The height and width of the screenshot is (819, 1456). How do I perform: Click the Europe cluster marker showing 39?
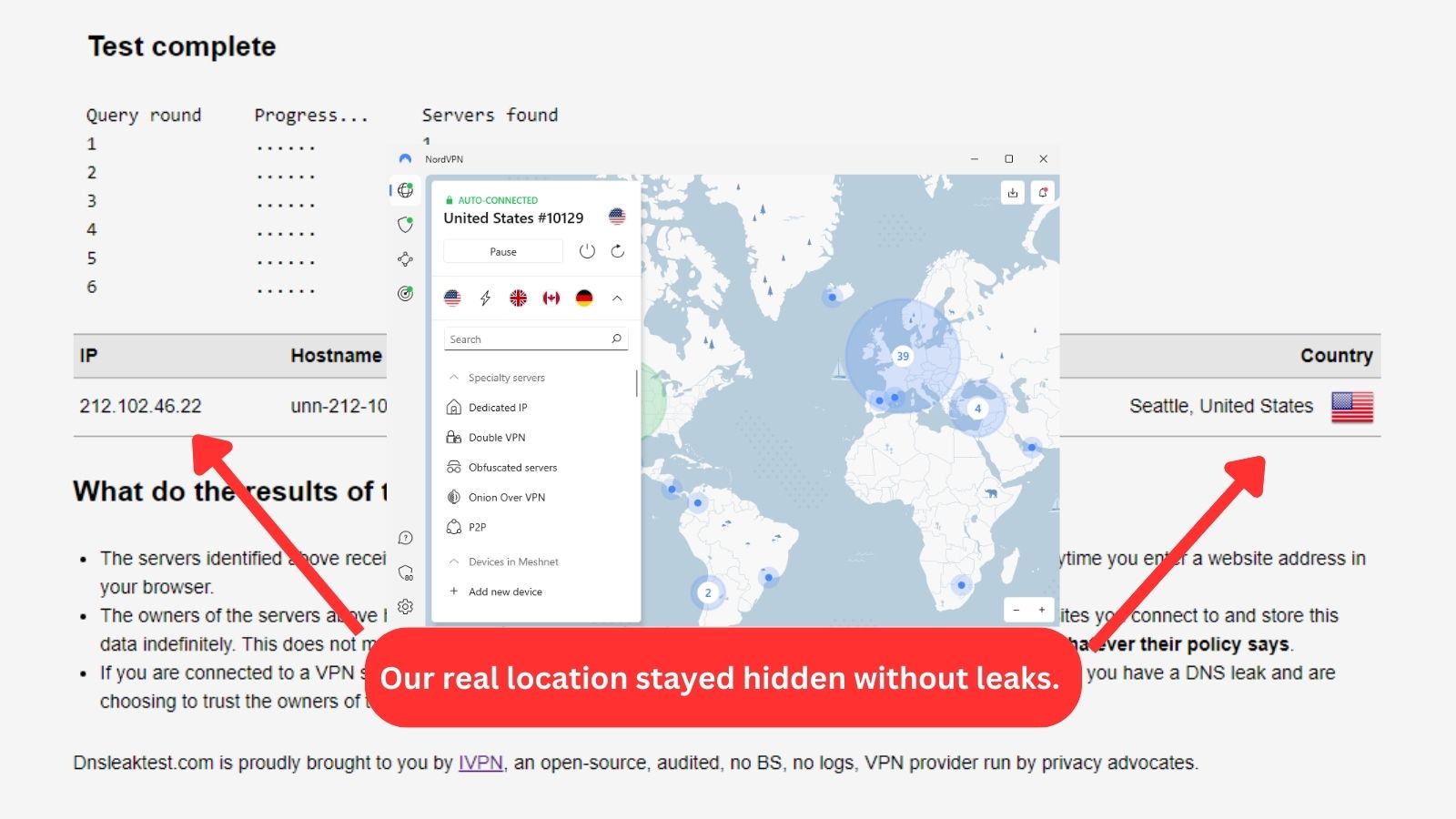click(x=903, y=356)
